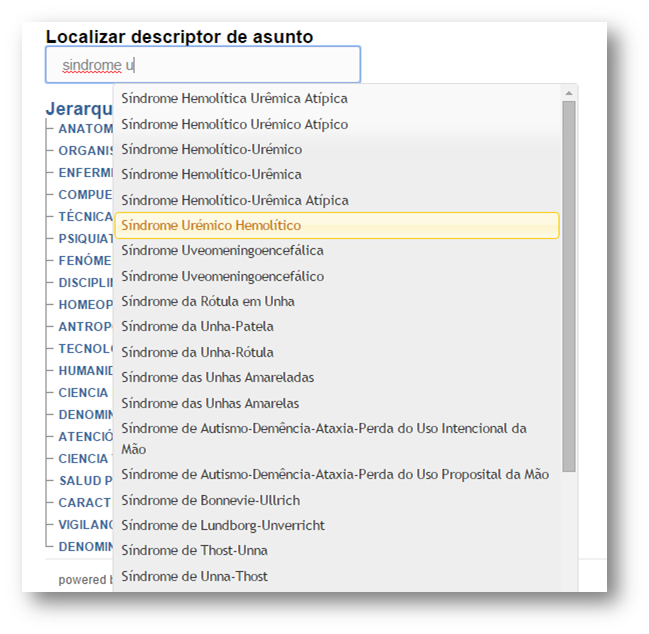This screenshot has width=649, height=634.
Task: Open the ATENCIÓ hierarchy category
Action: [86, 437]
